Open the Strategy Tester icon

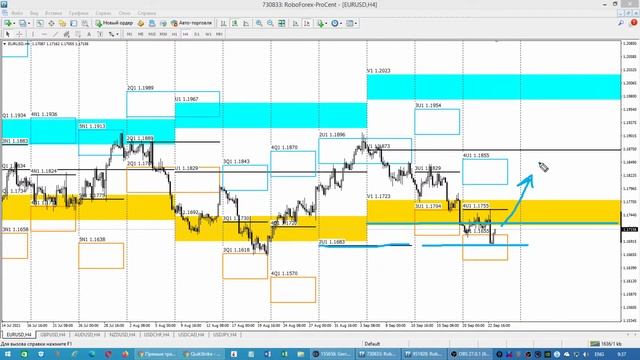pyautogui.click(x=85, y=23)
